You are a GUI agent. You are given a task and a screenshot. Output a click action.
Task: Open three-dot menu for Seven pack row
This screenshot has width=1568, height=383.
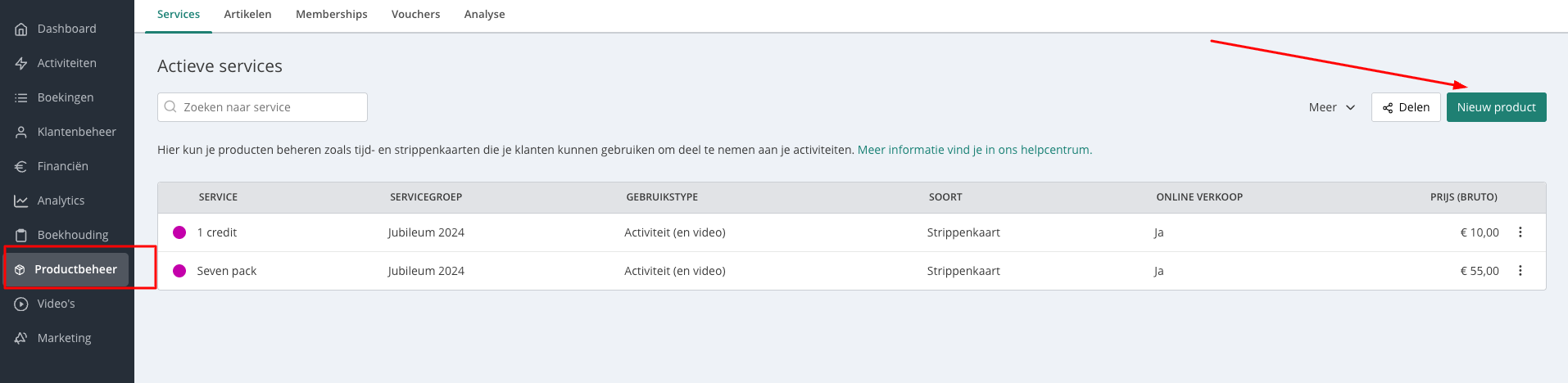pyautogui.click(x=1520, y=271)
